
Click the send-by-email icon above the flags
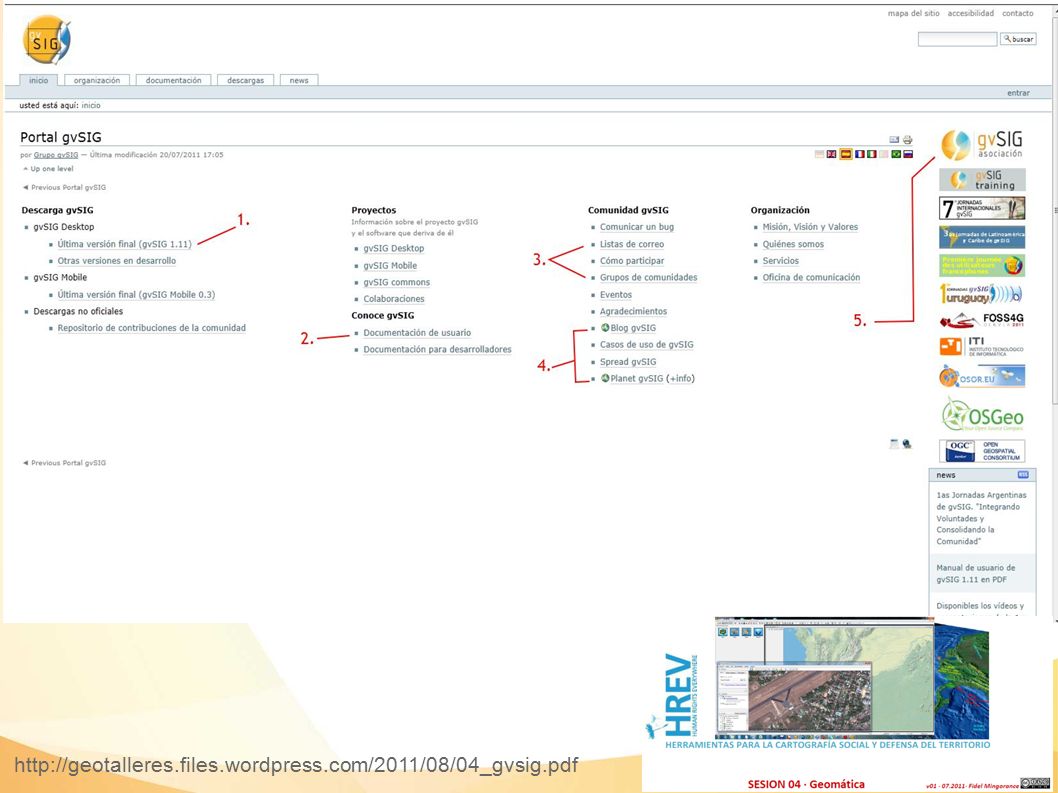(894, 140)
